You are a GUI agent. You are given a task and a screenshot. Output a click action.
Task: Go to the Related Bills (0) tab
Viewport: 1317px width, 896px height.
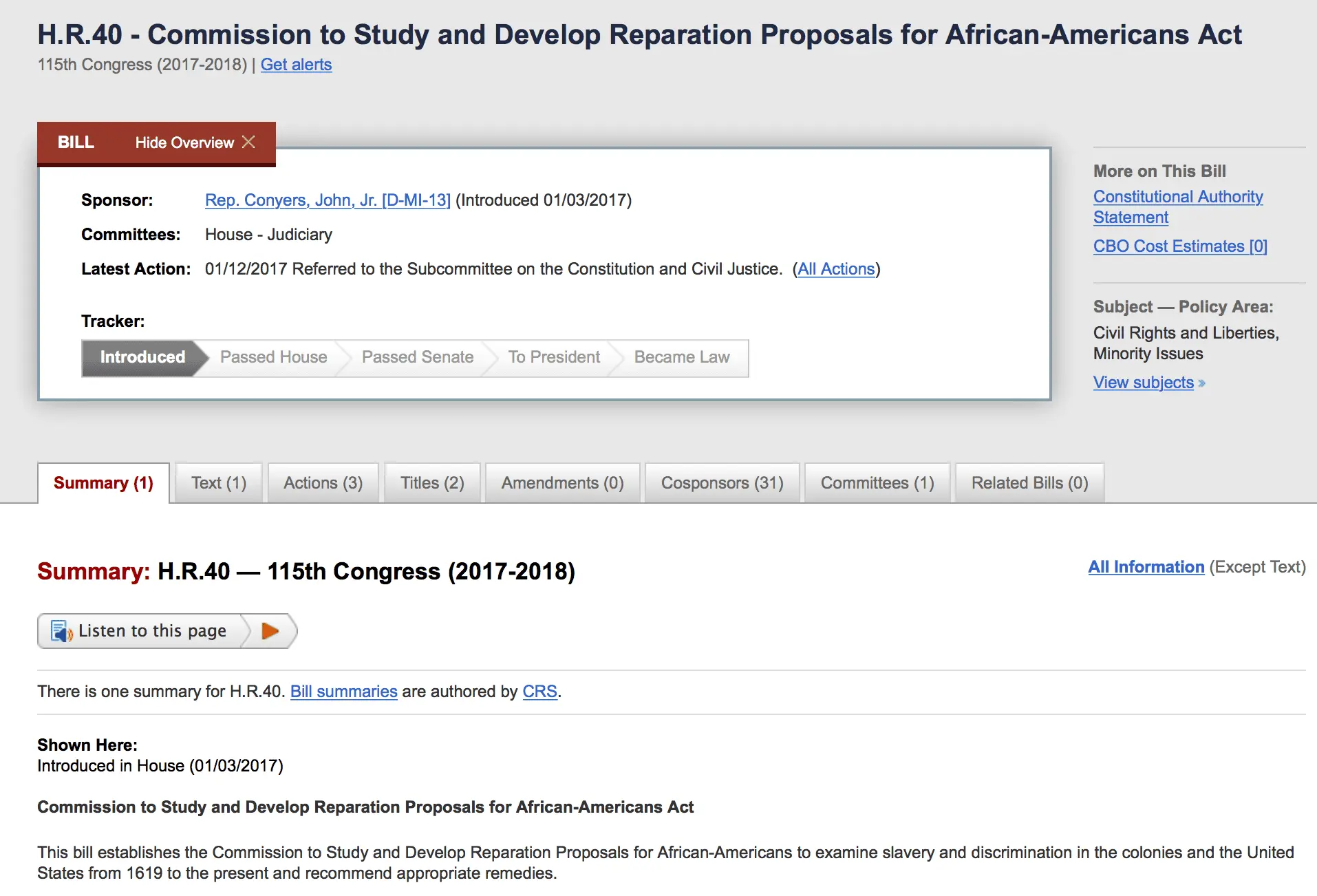(x=1029, y=483)
